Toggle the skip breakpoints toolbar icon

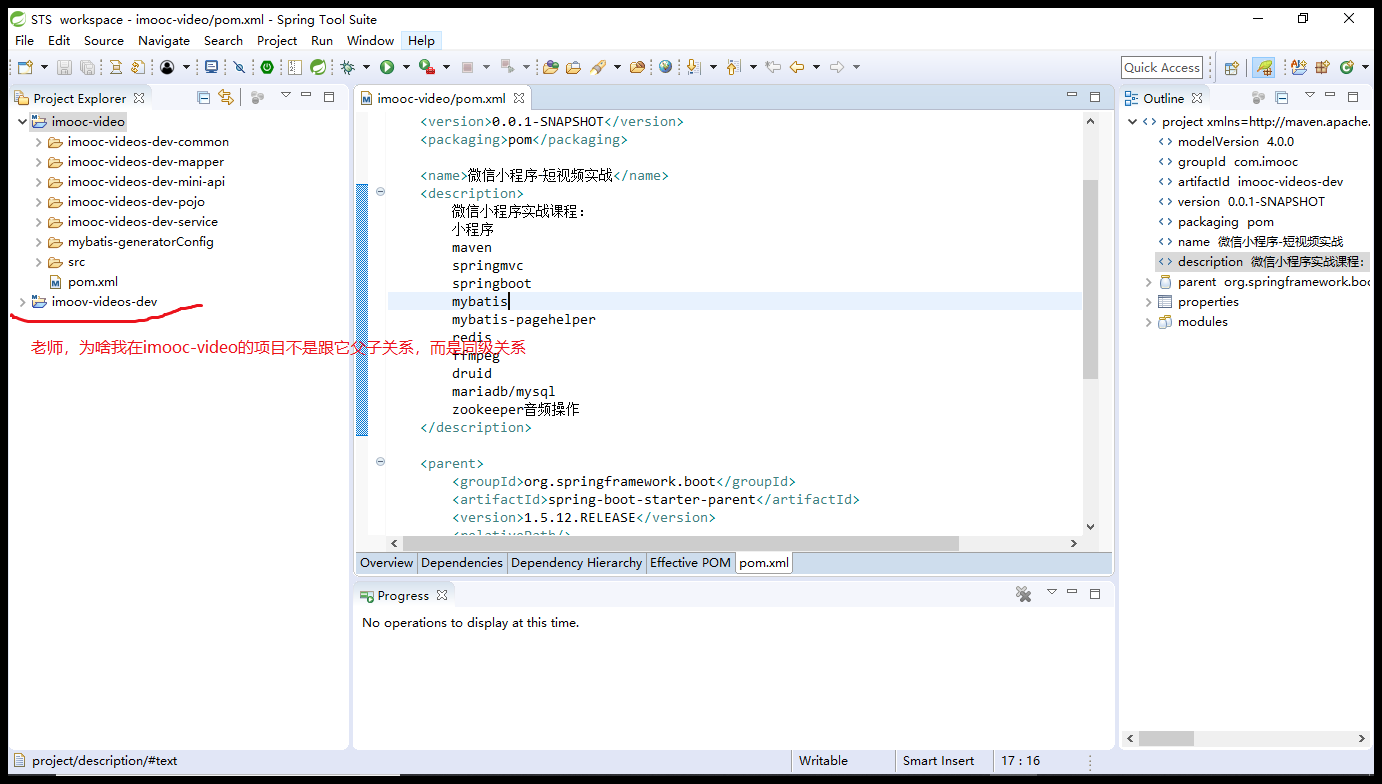[239, 67]
